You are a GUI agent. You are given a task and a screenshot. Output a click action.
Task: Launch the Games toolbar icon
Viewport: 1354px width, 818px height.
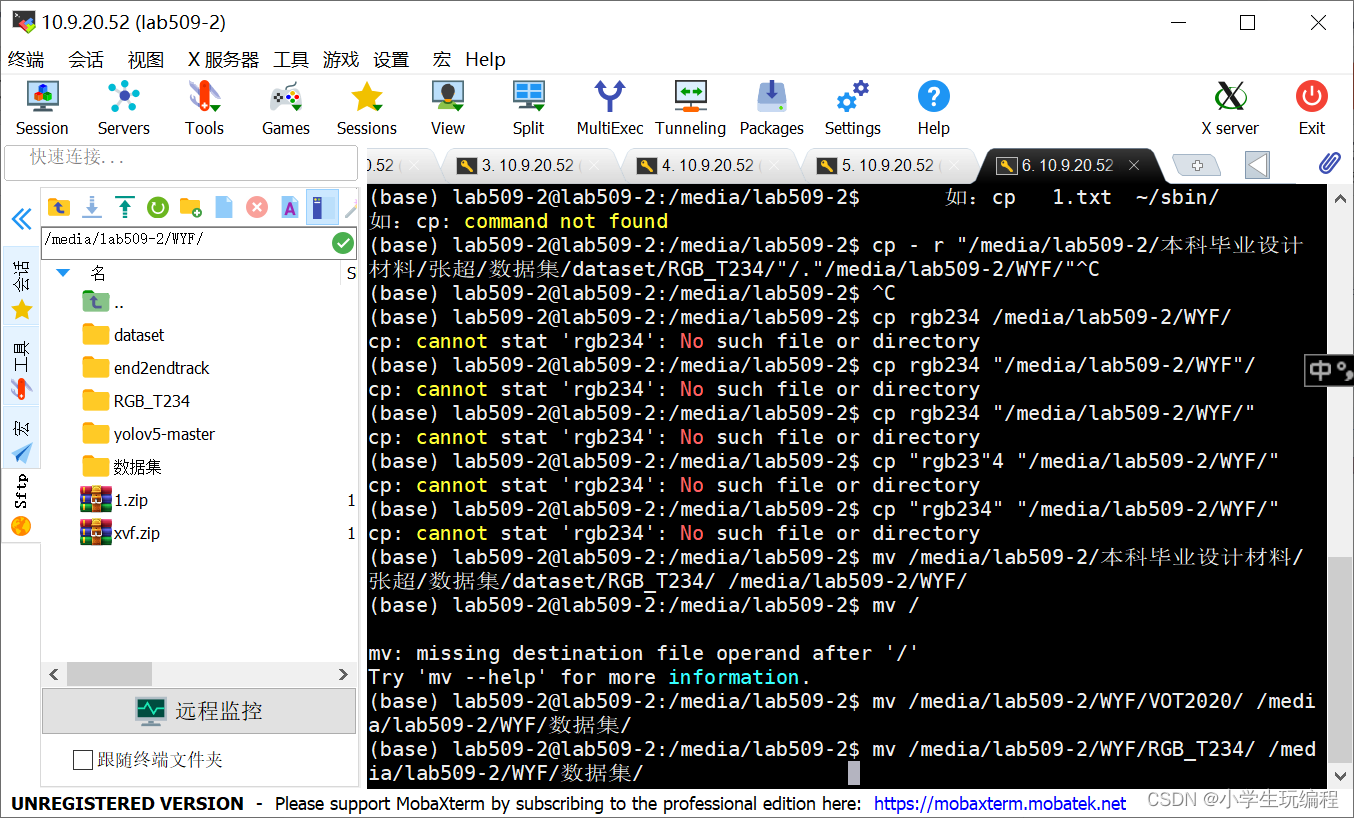pyautogui.click(x=286, y=108)
